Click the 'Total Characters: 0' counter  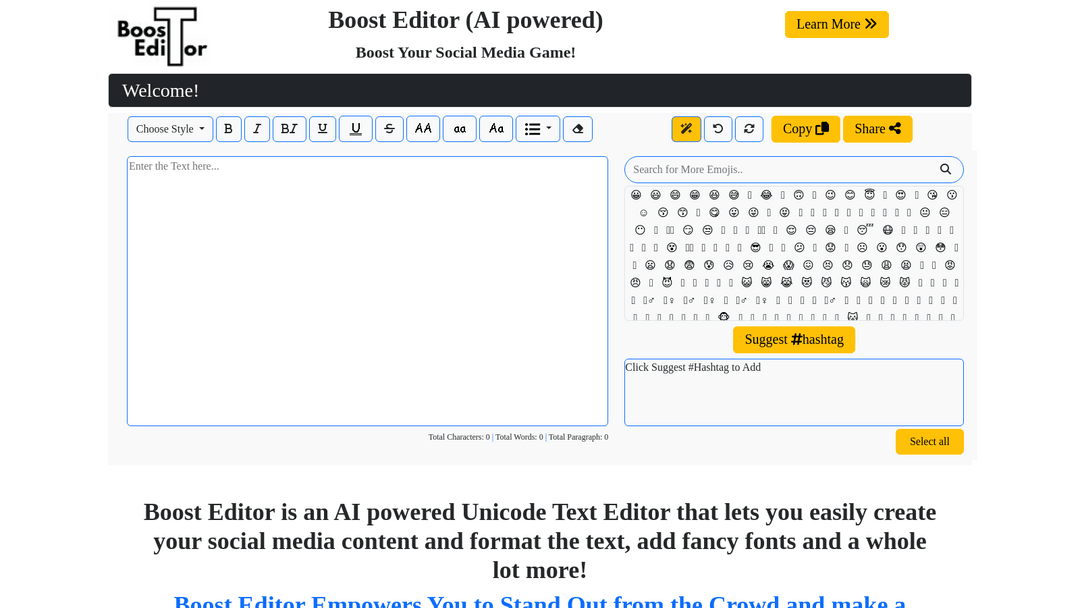[459, 437]
